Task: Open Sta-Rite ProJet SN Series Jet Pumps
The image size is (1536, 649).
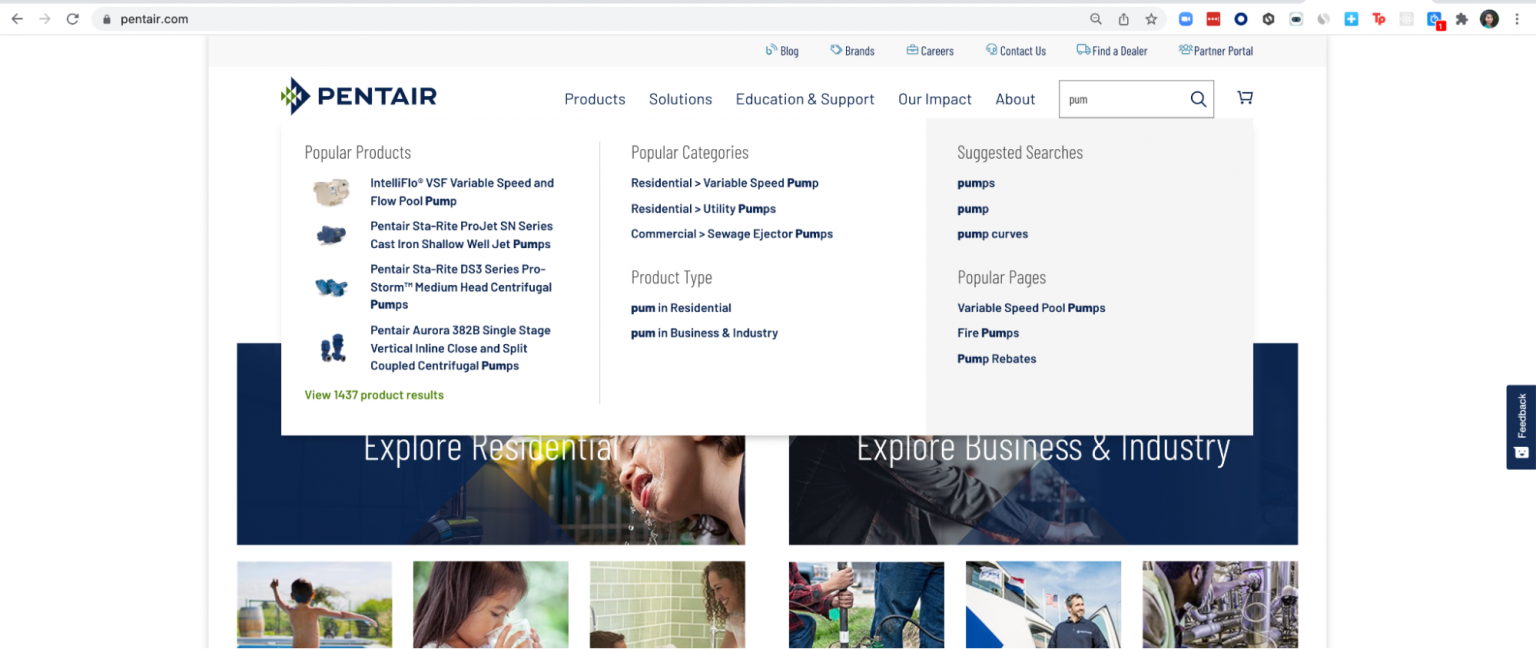Action: pos(461,235)
